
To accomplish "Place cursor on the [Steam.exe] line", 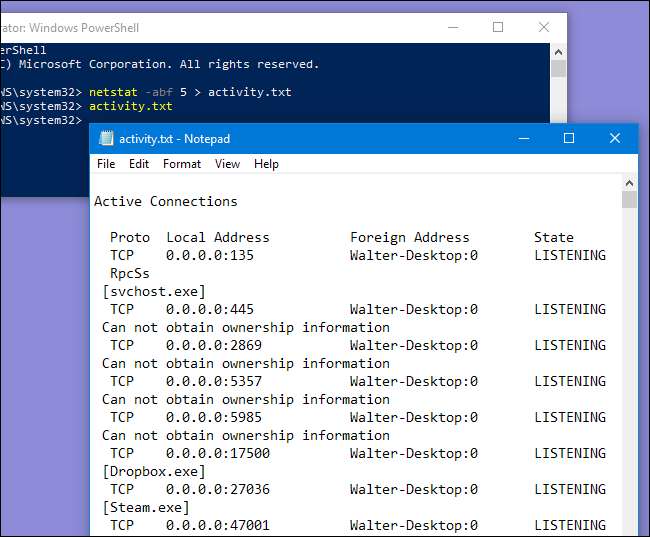I will (146, 507).
